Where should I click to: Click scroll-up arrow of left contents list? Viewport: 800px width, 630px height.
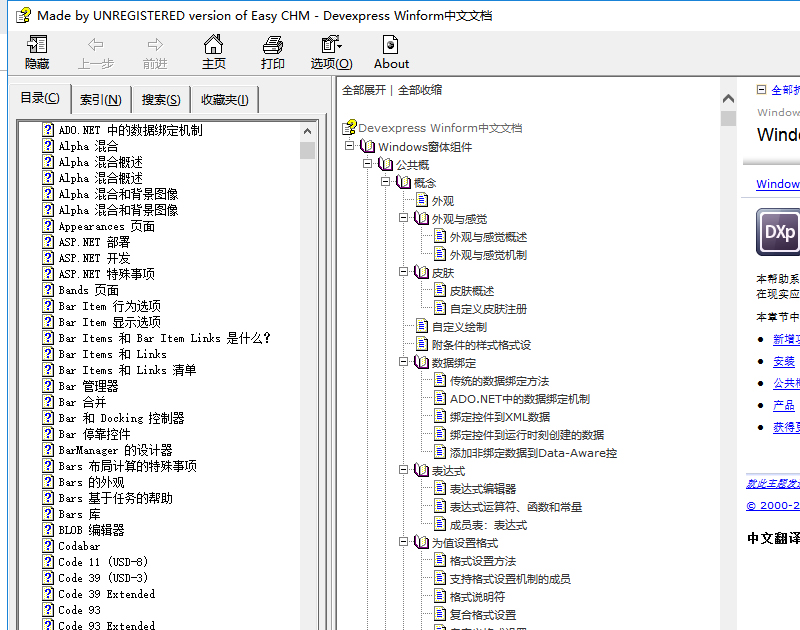(307, 131)
